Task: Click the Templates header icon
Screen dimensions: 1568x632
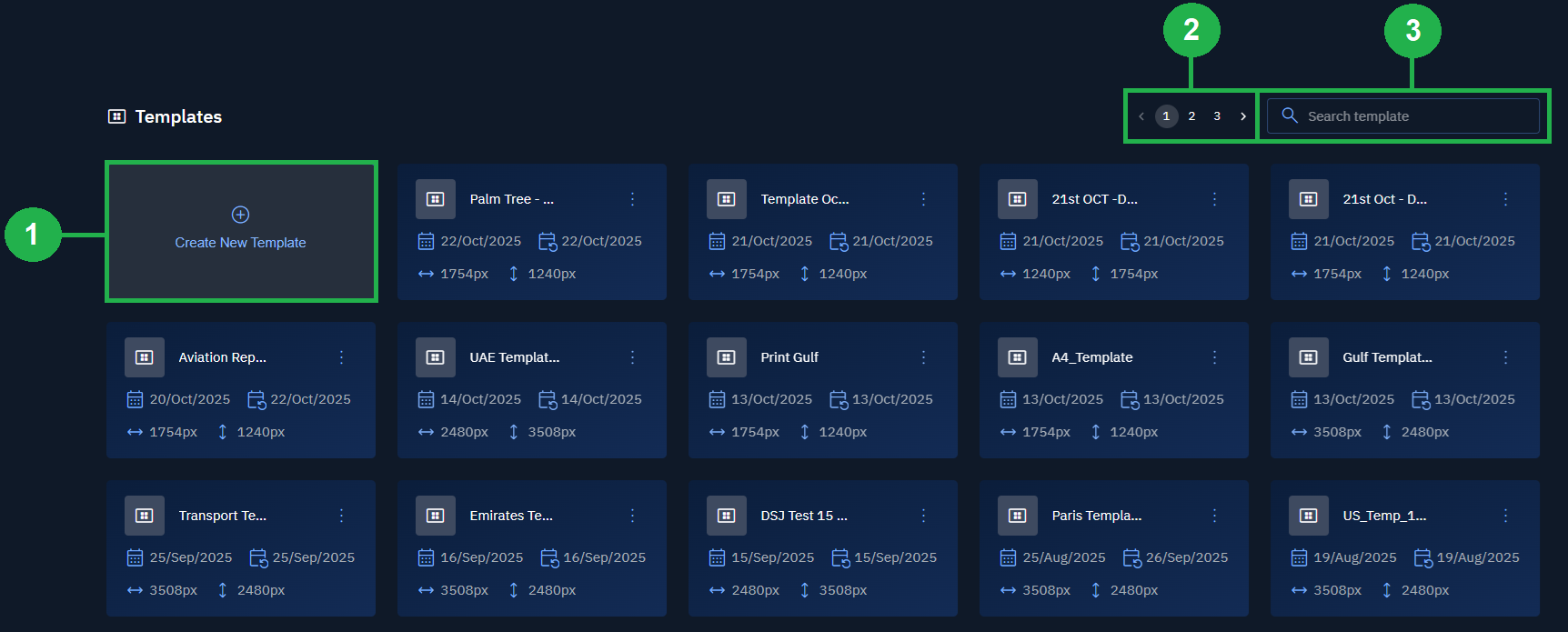Action: click(x=117, y=116)
